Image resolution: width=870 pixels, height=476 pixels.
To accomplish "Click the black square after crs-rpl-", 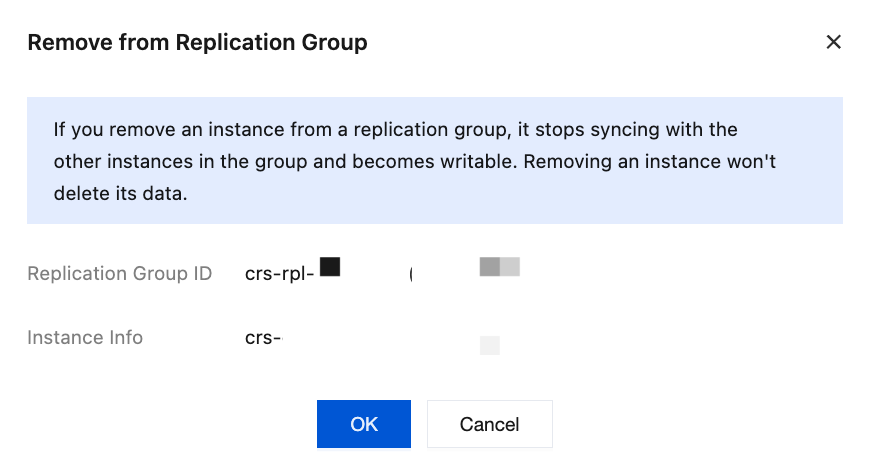I will [330, 267].
